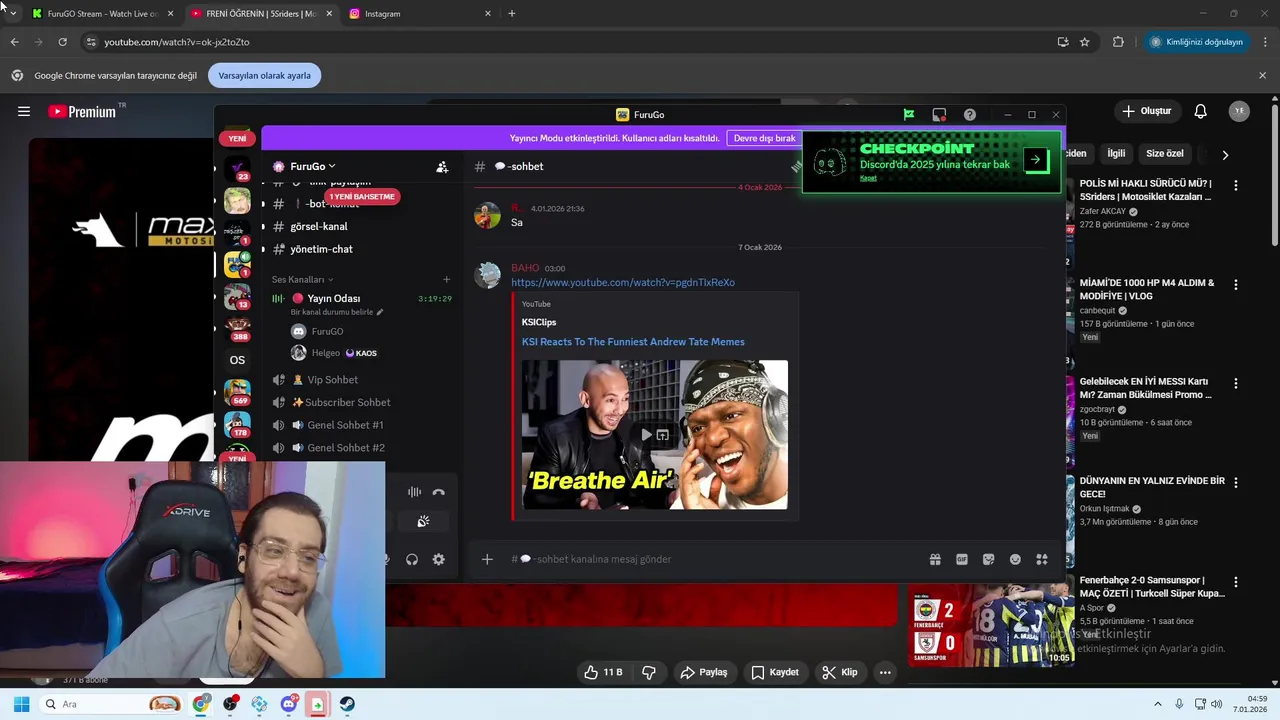Click invite people icon beside FuruGo server name
This screenshot has height=720, width=1280.
coord(442,167)
